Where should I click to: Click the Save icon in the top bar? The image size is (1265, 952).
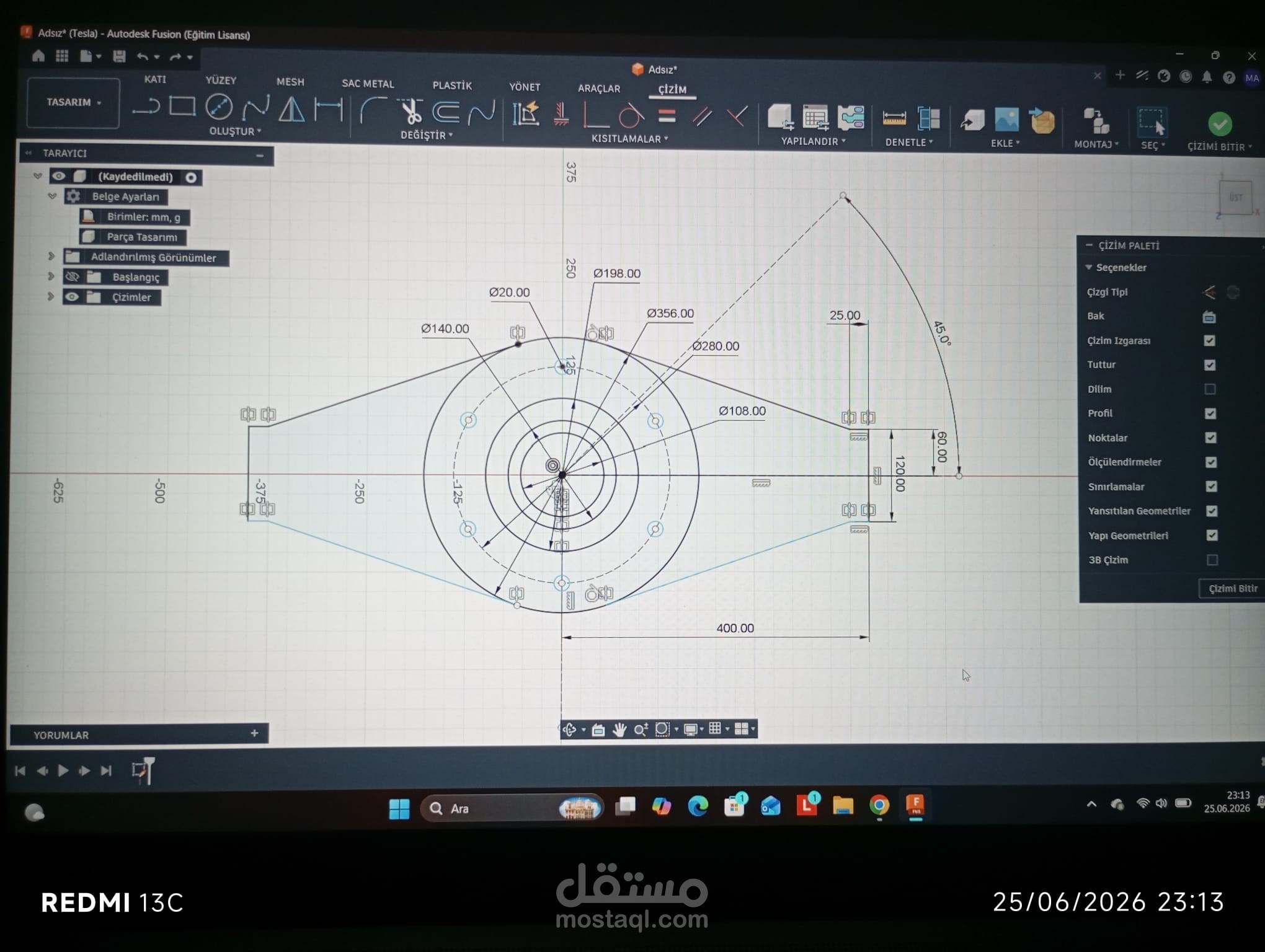click(119, 56)
